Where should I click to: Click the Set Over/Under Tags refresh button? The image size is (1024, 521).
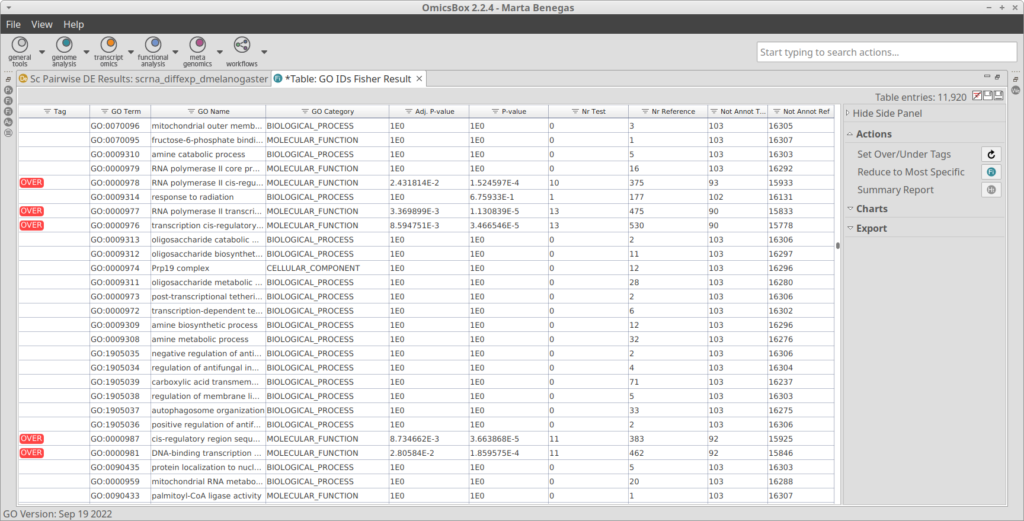click(991, 154)
